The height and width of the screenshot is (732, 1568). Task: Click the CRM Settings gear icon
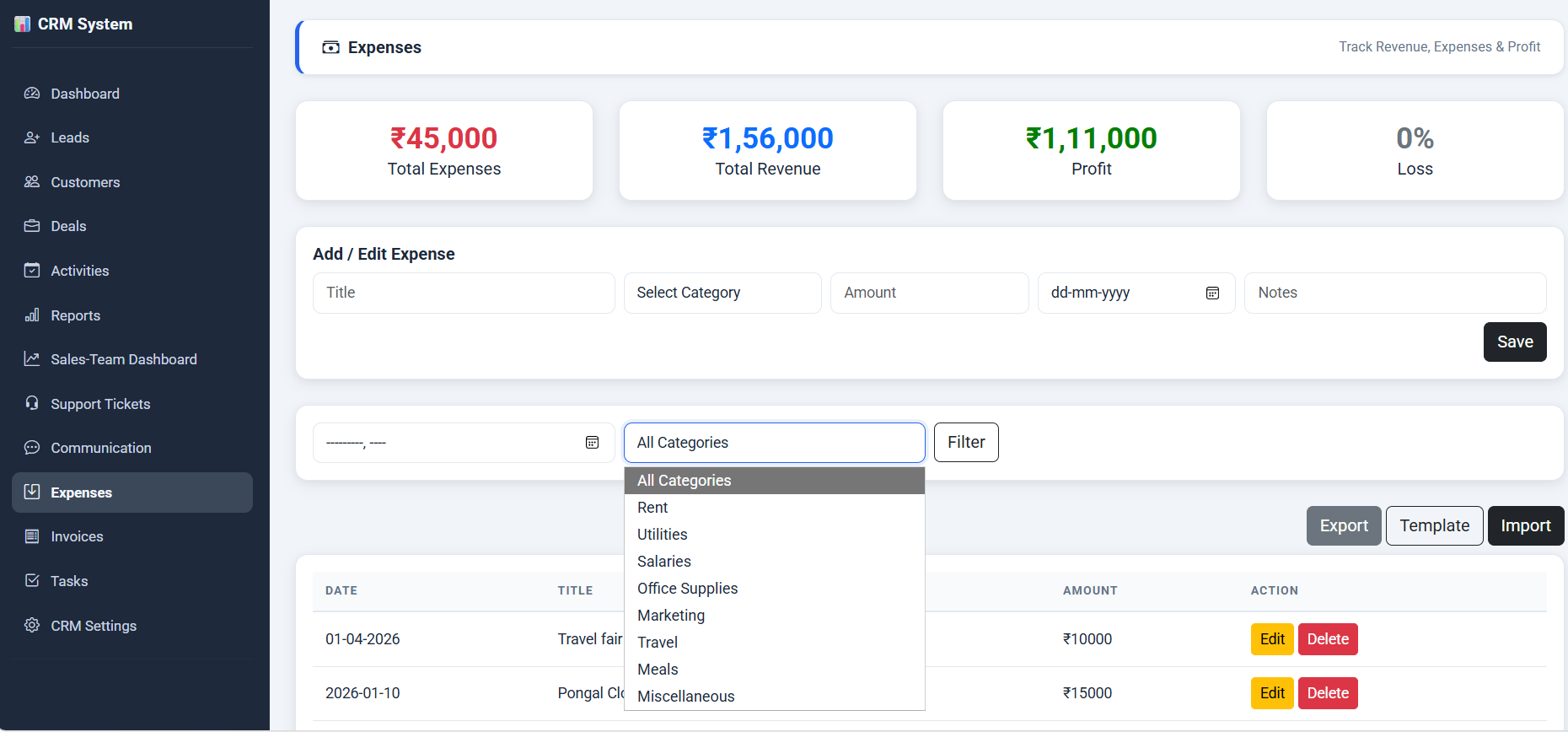tap(32, 626)
